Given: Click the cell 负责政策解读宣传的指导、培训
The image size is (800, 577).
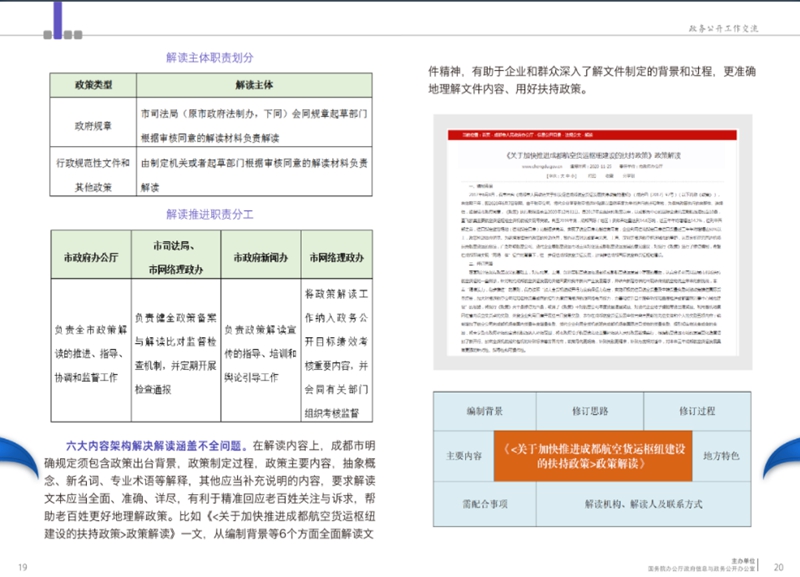Looking at the screenshot, I should click(261, 350).
